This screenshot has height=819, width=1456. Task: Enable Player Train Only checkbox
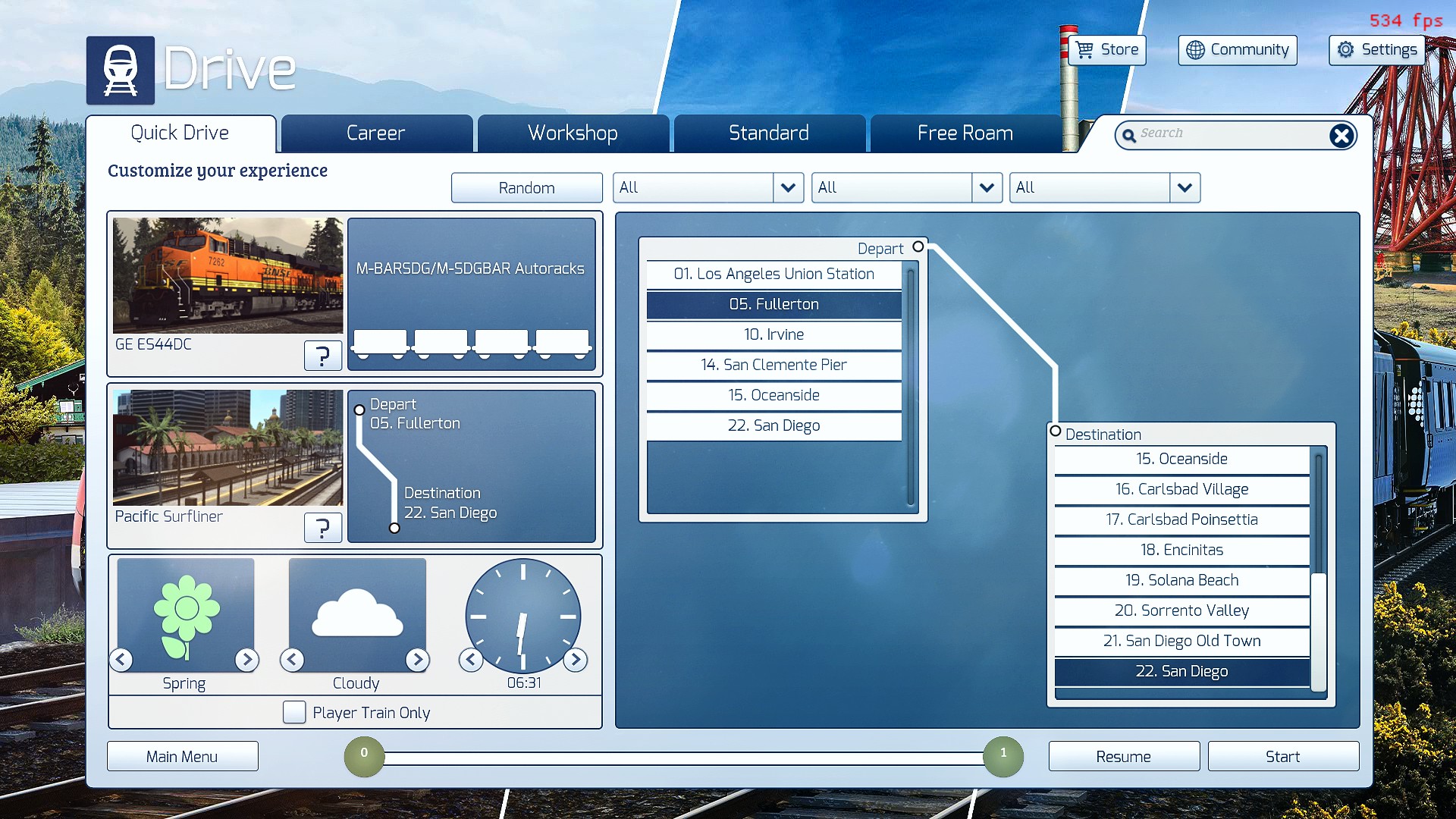click(x=294, y=712)
